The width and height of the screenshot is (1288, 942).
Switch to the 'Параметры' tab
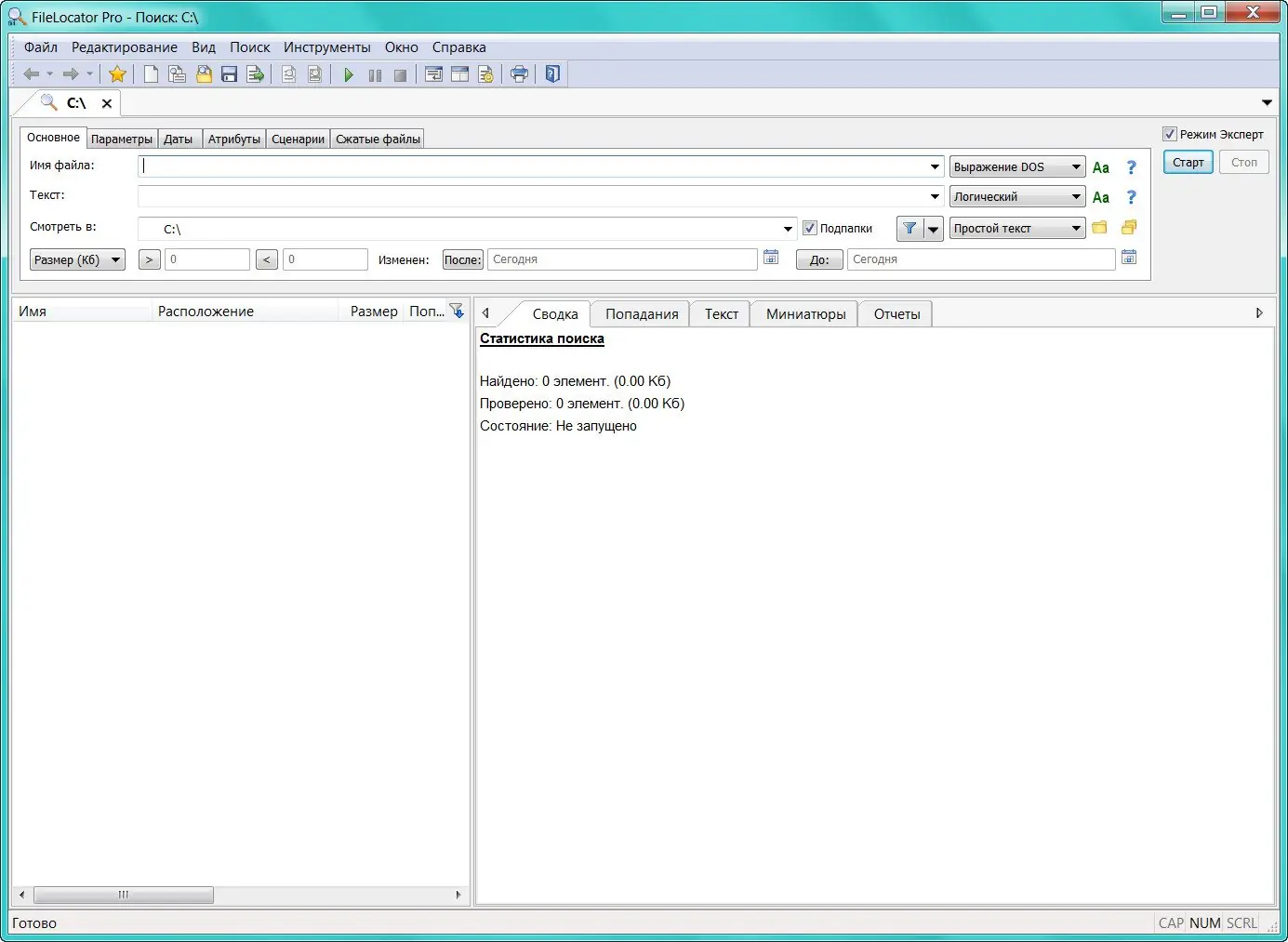pos(122,139)
